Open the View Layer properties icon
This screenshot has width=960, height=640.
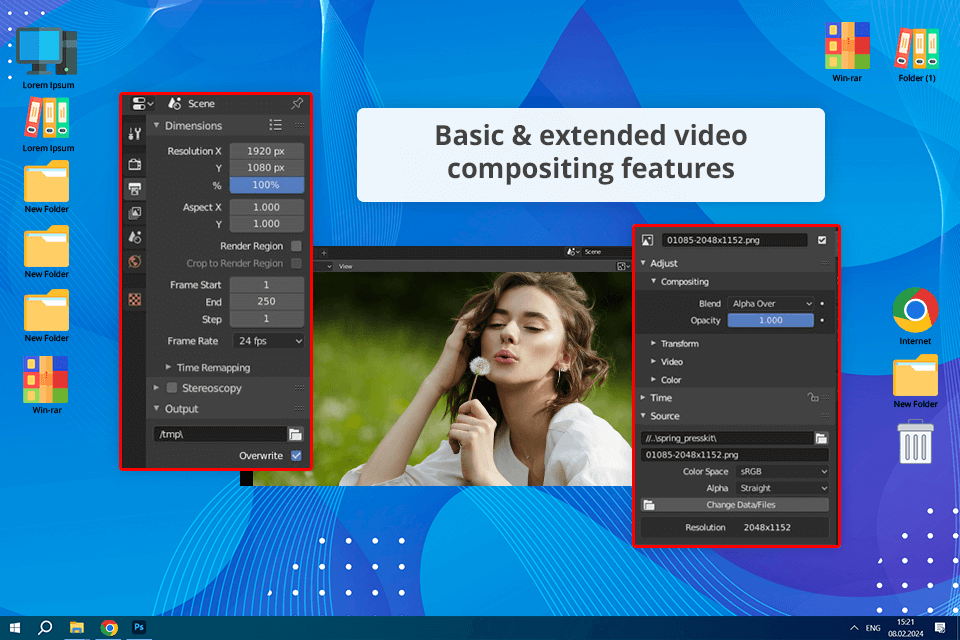click(135, 212)
